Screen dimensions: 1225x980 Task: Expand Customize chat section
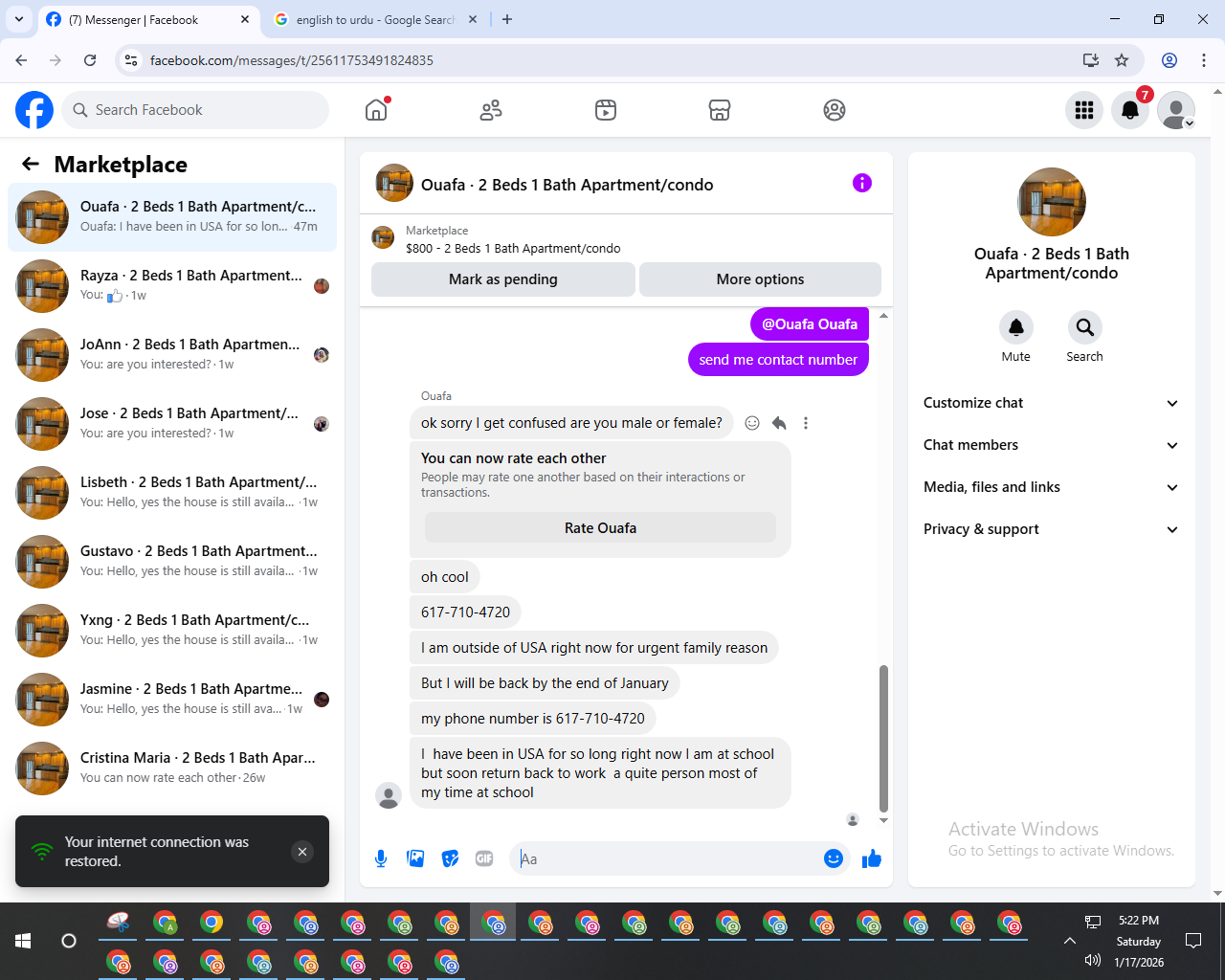tap(1051, 403)
